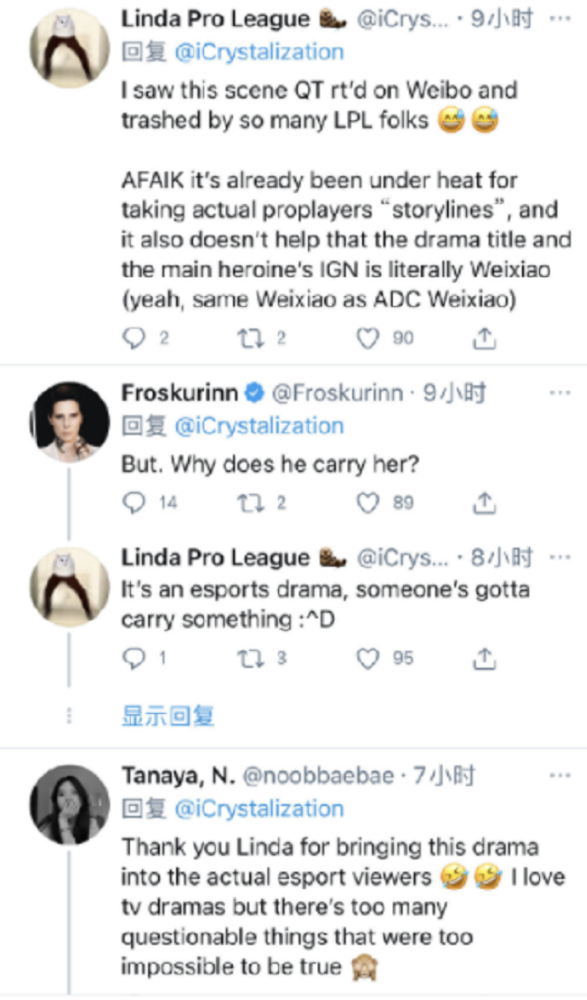Open more options on first Linda tweet

pyautogui.click(x=560, y=18)
